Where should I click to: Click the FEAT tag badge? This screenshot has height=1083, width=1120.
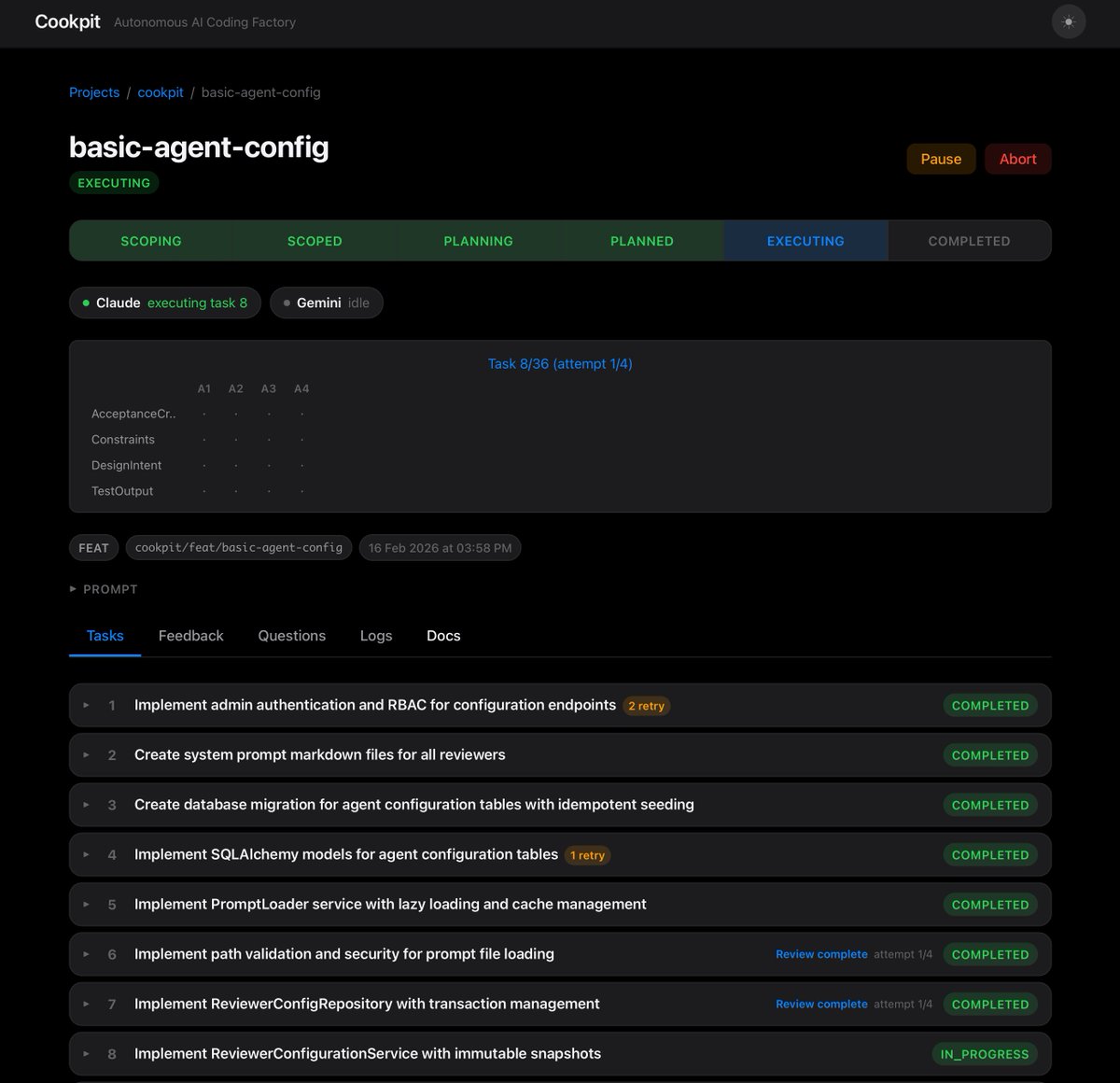coord(93,548)
